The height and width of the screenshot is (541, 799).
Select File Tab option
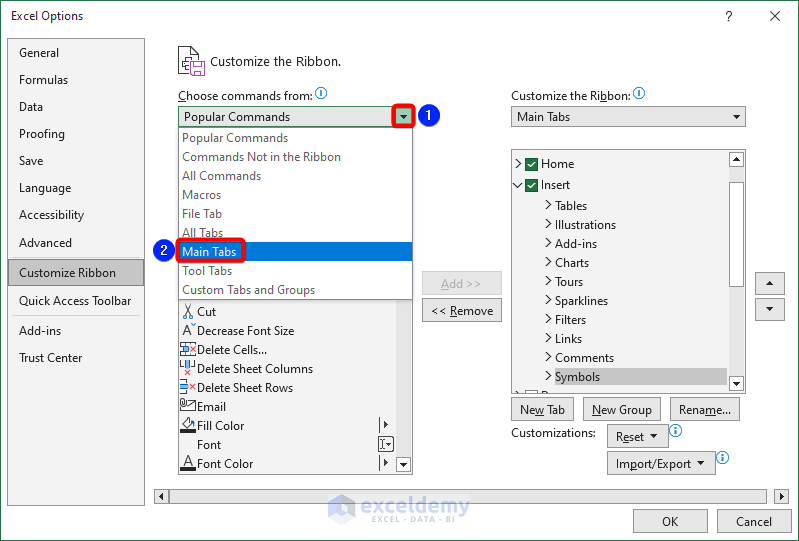(x=295, y=213)
